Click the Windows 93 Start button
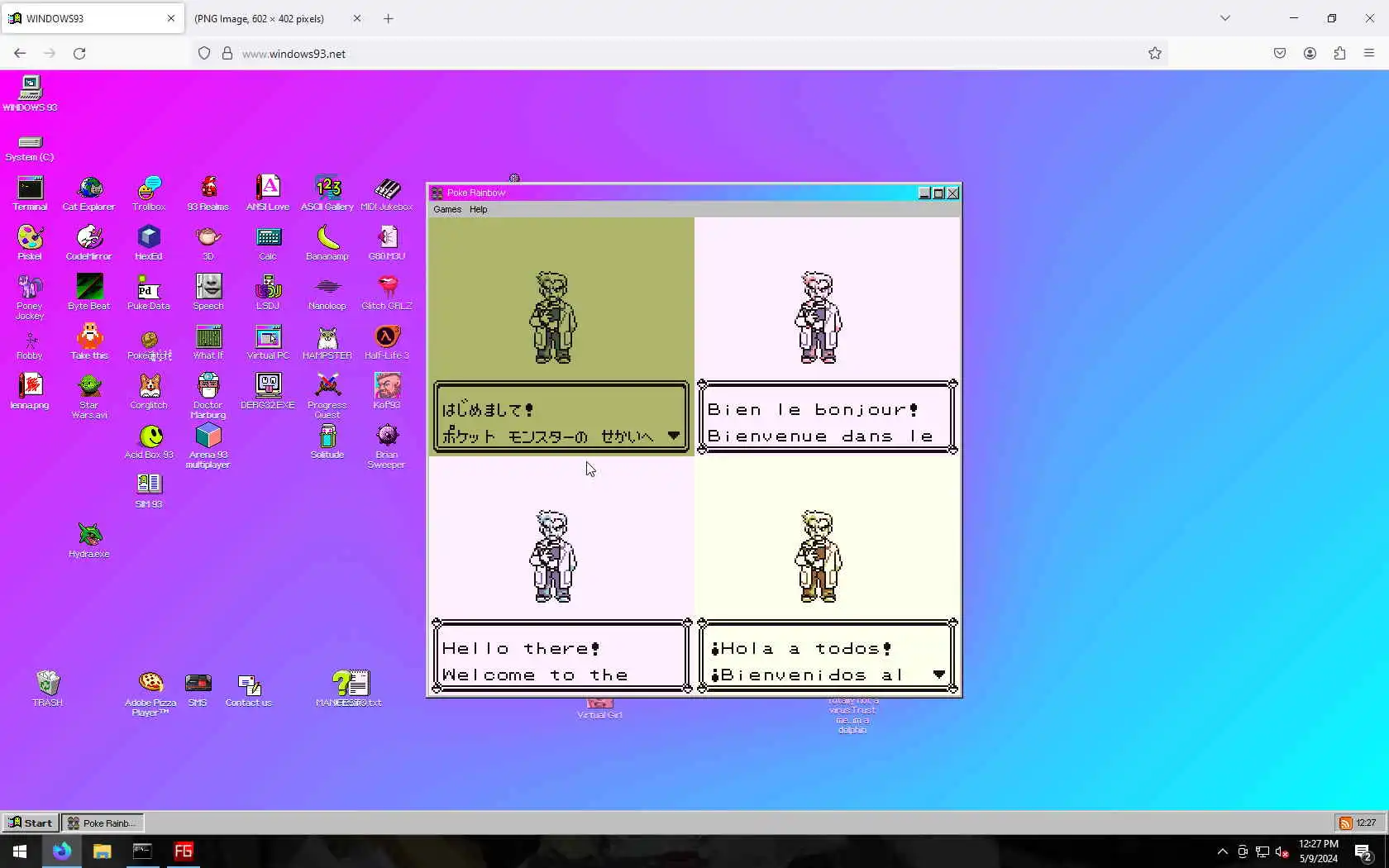Screen dimensions: 1389x868 pos(31,823)
